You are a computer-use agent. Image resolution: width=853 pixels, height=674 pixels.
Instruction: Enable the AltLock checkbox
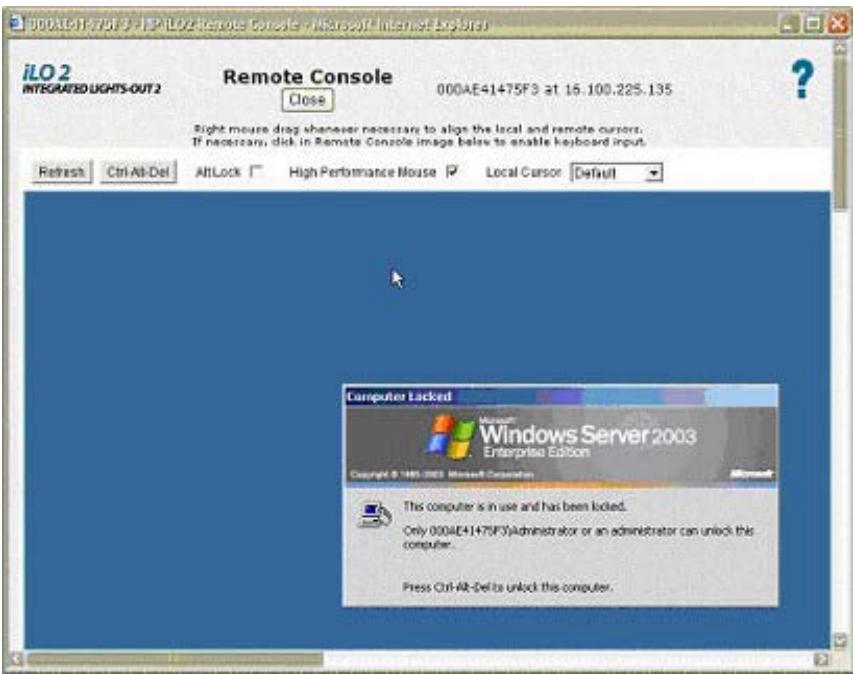coord(256,171)
